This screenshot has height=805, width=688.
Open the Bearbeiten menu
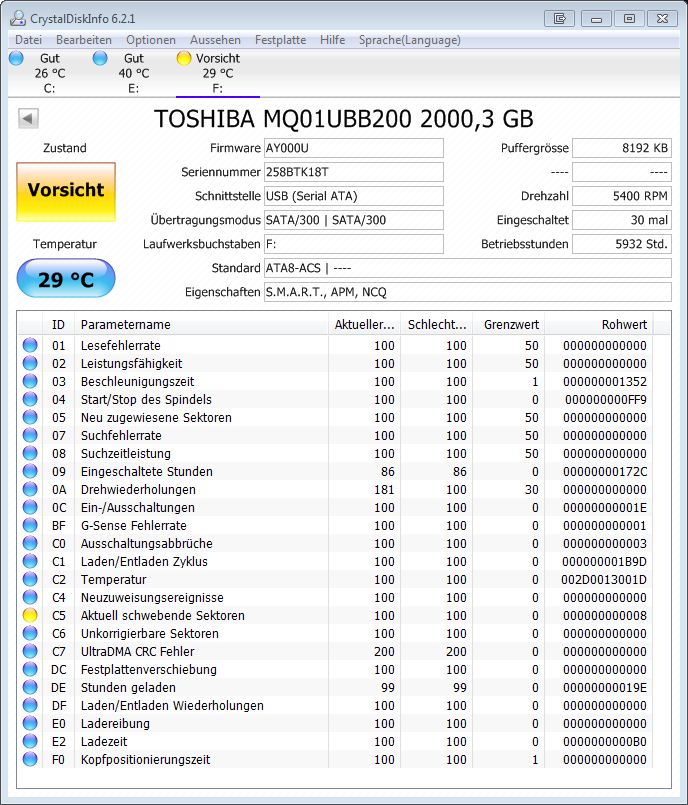pyautogui.click(x=84, y=40)
